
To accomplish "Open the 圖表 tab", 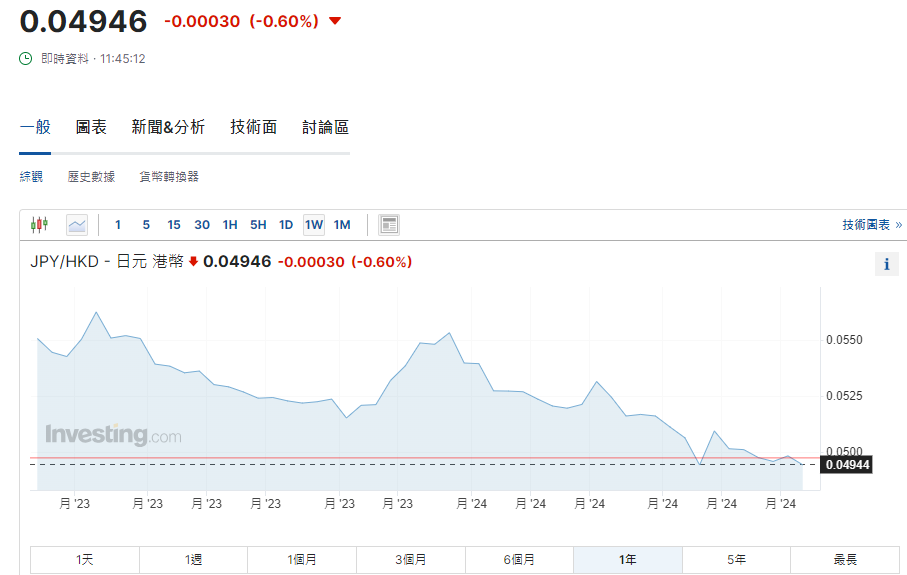I will tap(91, 127).
